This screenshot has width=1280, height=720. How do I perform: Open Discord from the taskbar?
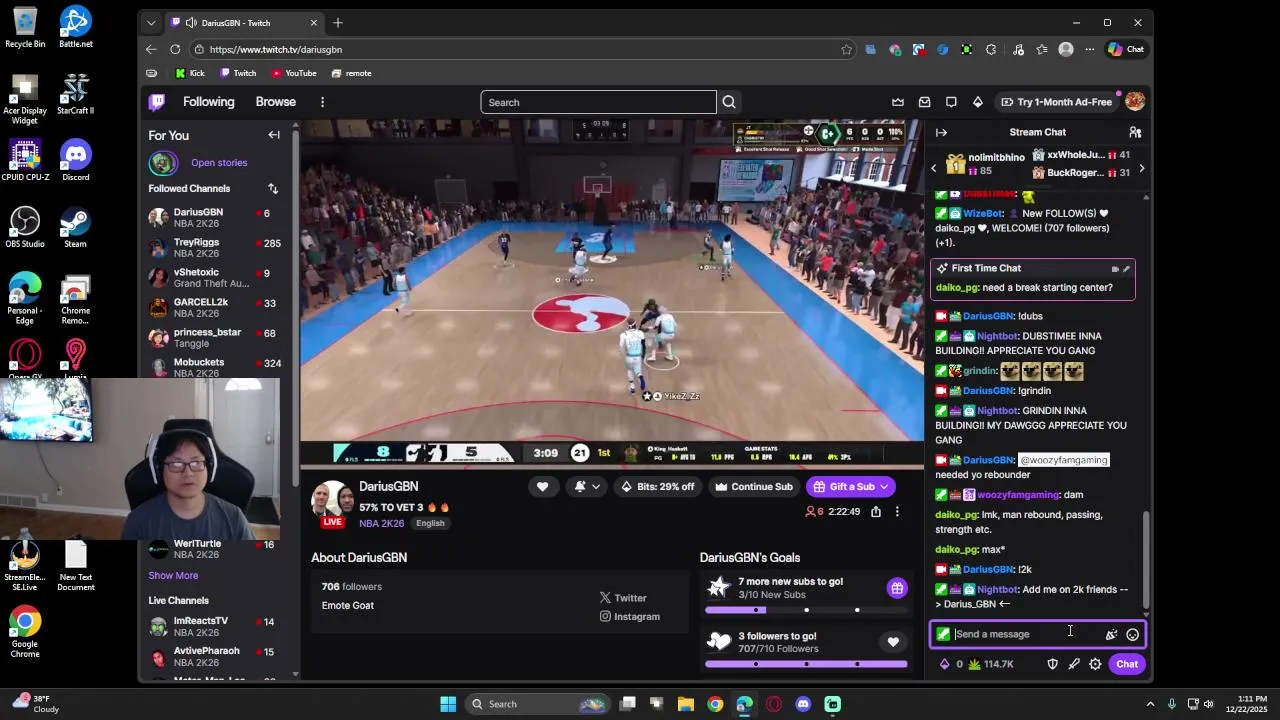pos(803,704)
